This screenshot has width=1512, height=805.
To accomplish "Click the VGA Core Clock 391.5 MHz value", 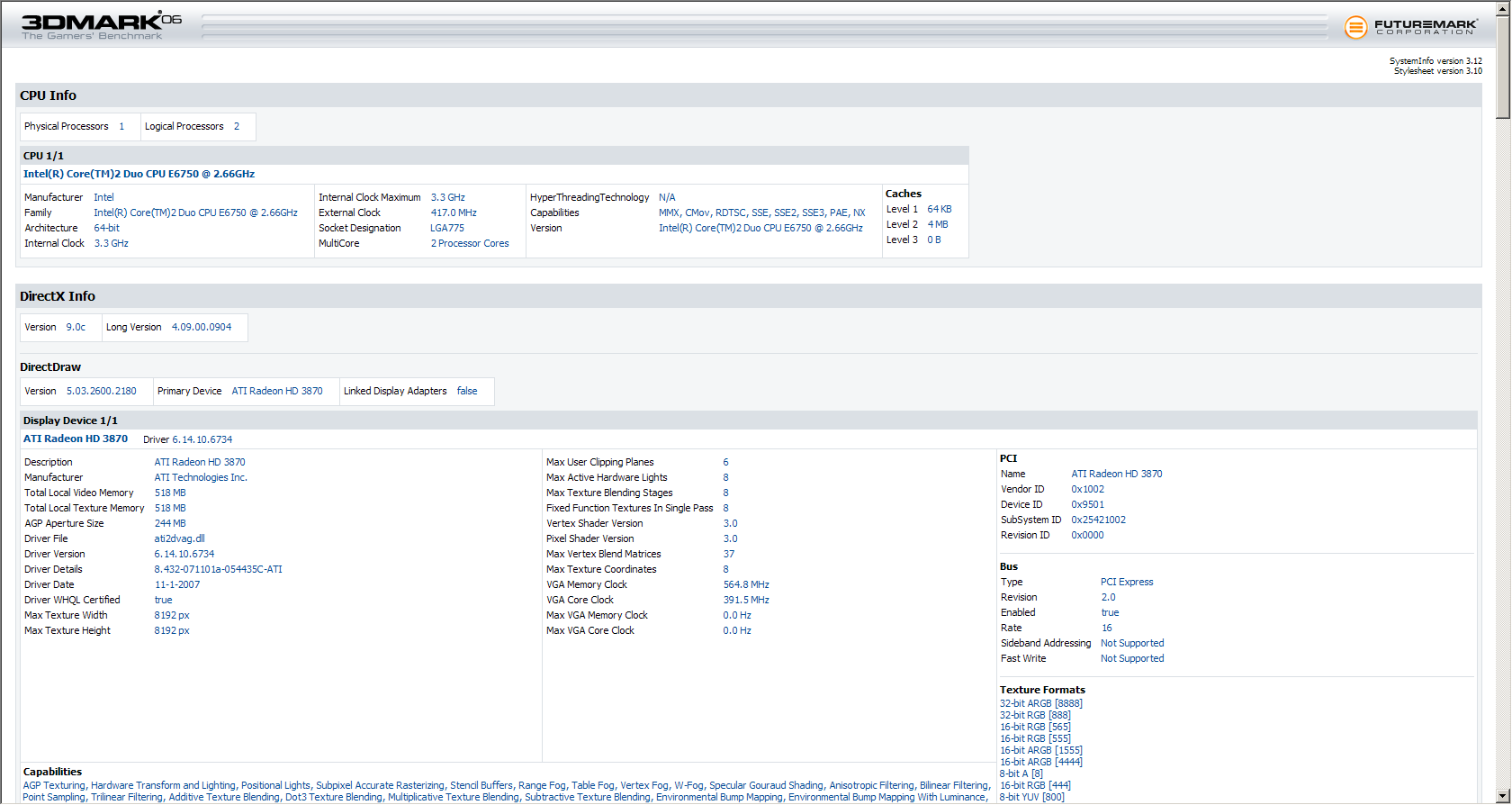I will point(746,600).
